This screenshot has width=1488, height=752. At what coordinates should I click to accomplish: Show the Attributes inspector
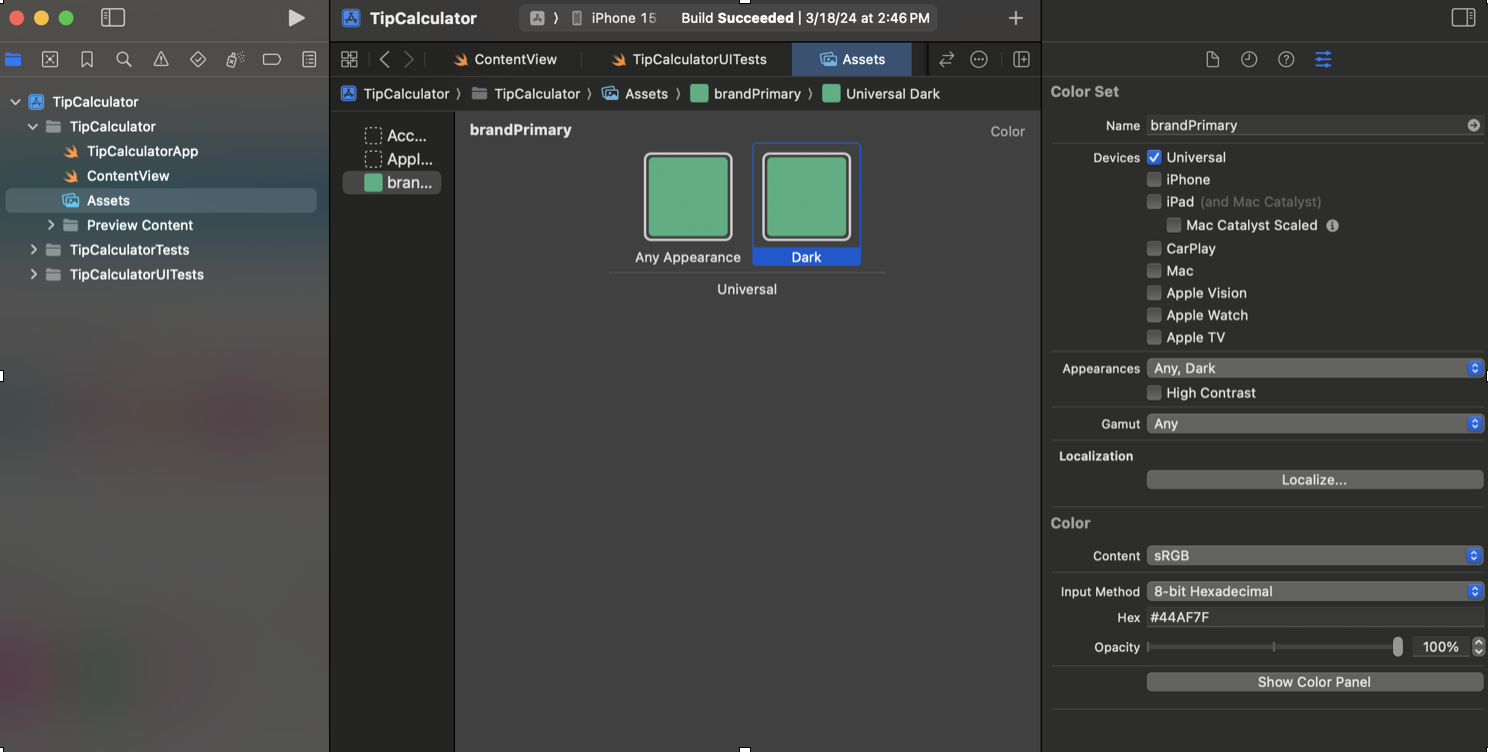click(x=1323, y=60)
